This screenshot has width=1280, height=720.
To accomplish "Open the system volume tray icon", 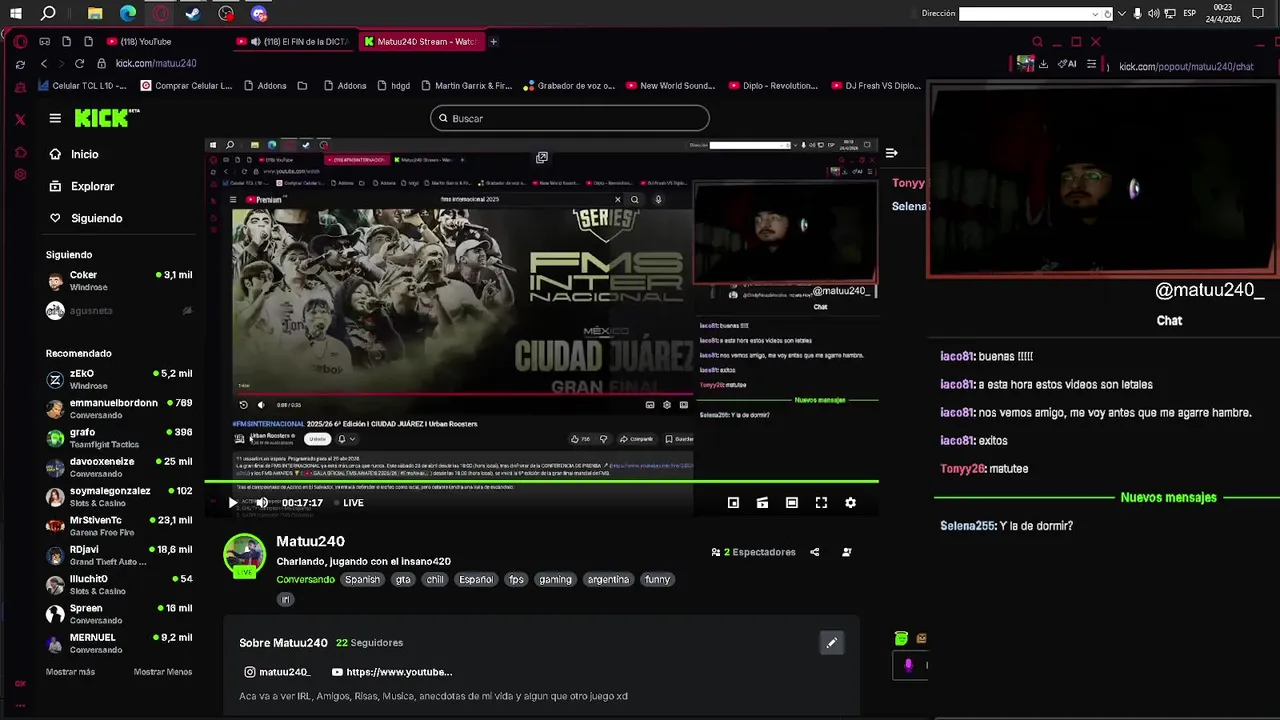I will coord(1154,13).
